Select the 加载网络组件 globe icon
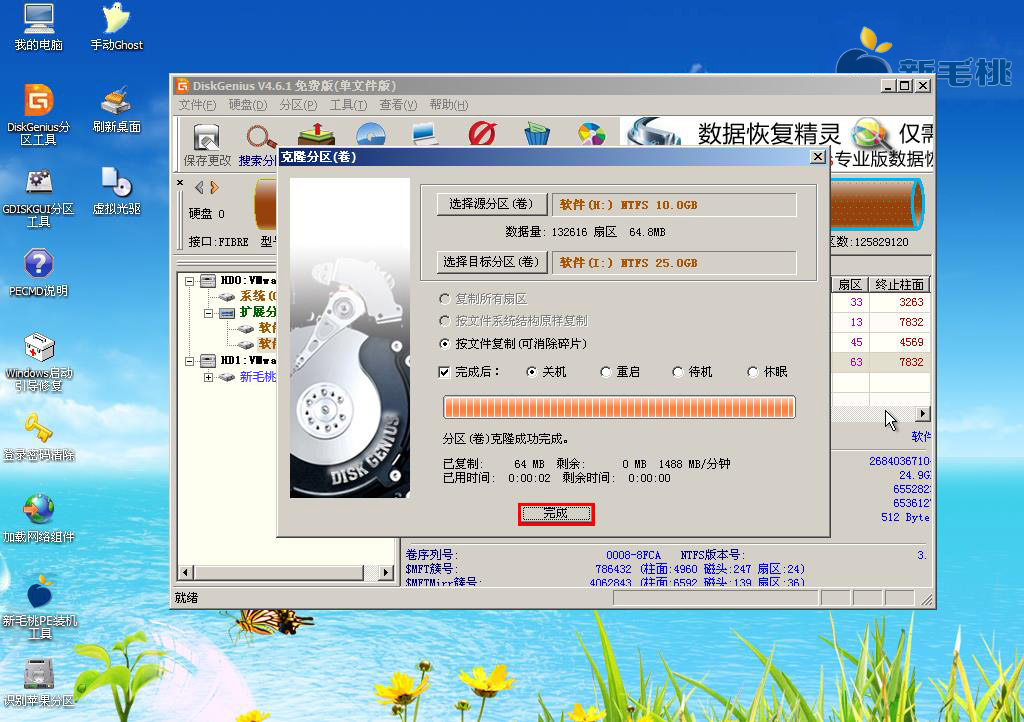Viewport: 1024px width, 722px height. [x=39, y=519]
